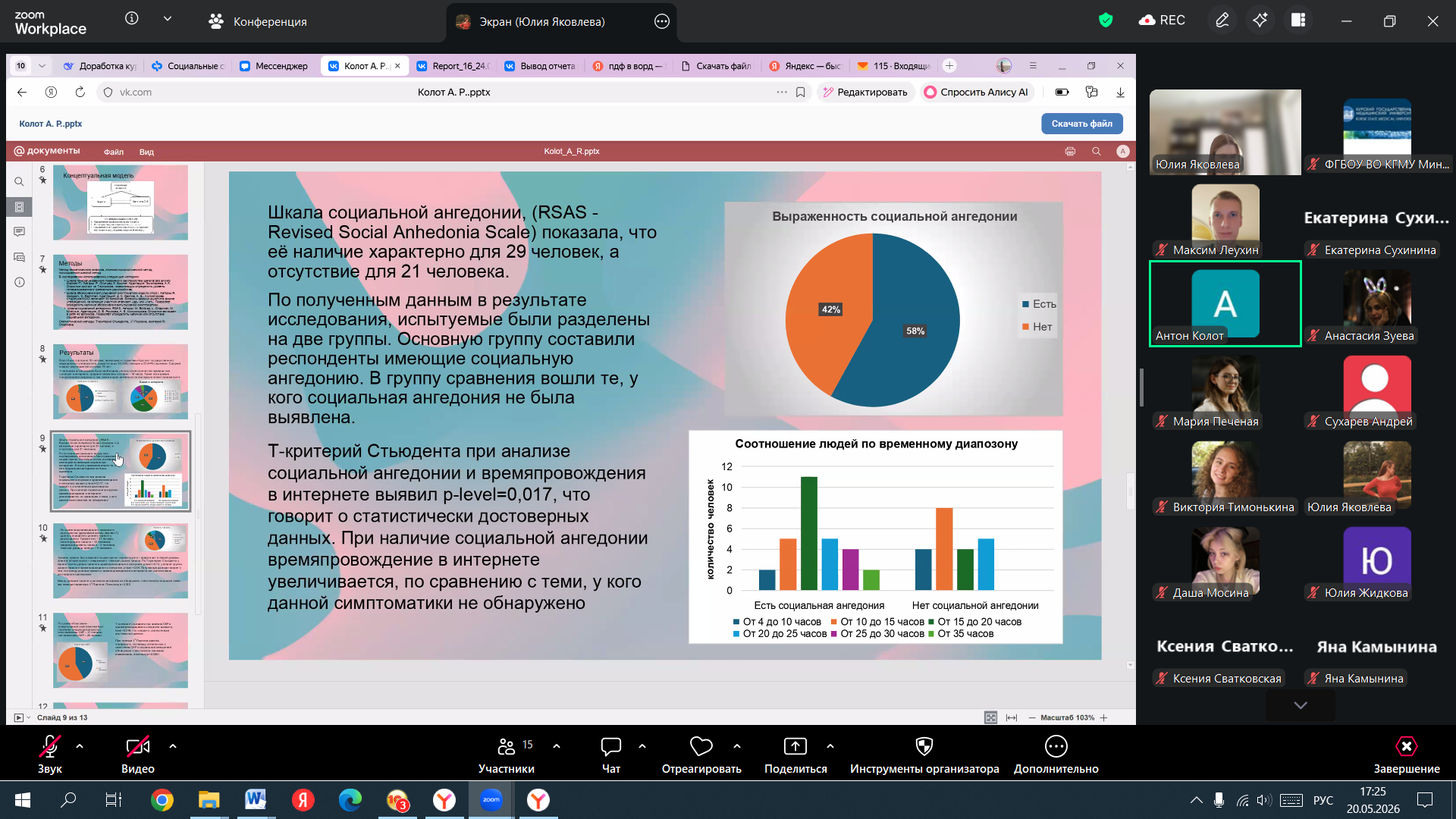Expand share options arrow next to Поделиться

click(830, 746)
